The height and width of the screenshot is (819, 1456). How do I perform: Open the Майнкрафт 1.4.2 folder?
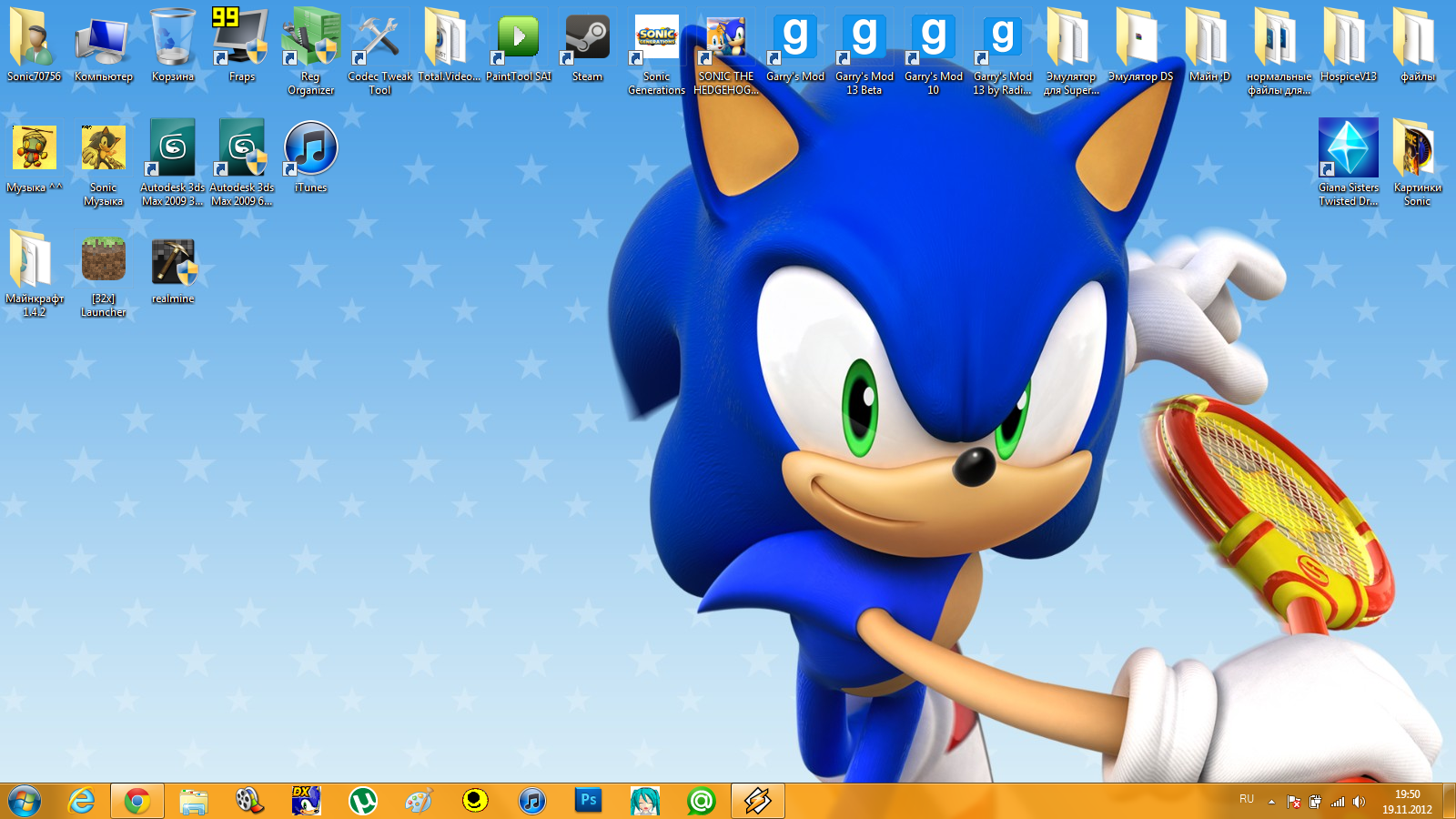click(x=35, y=273)
